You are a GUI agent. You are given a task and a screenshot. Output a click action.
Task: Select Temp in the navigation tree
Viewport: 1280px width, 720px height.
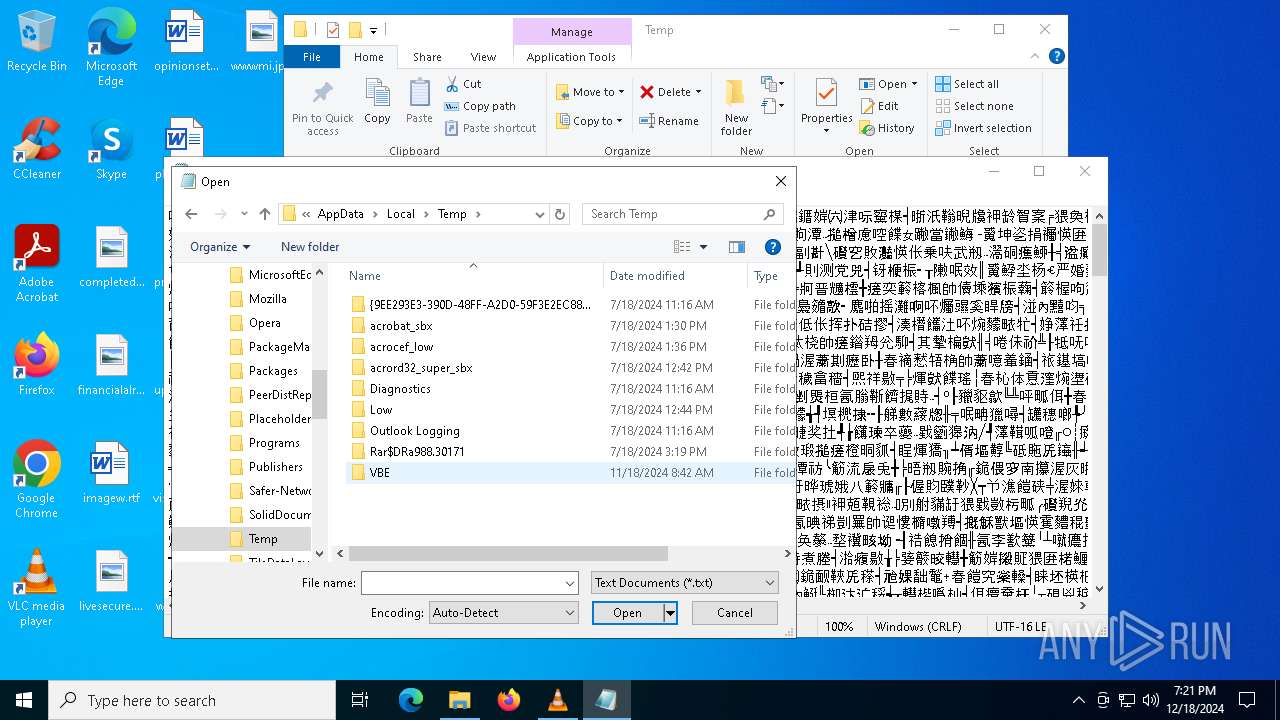point(243,539)
